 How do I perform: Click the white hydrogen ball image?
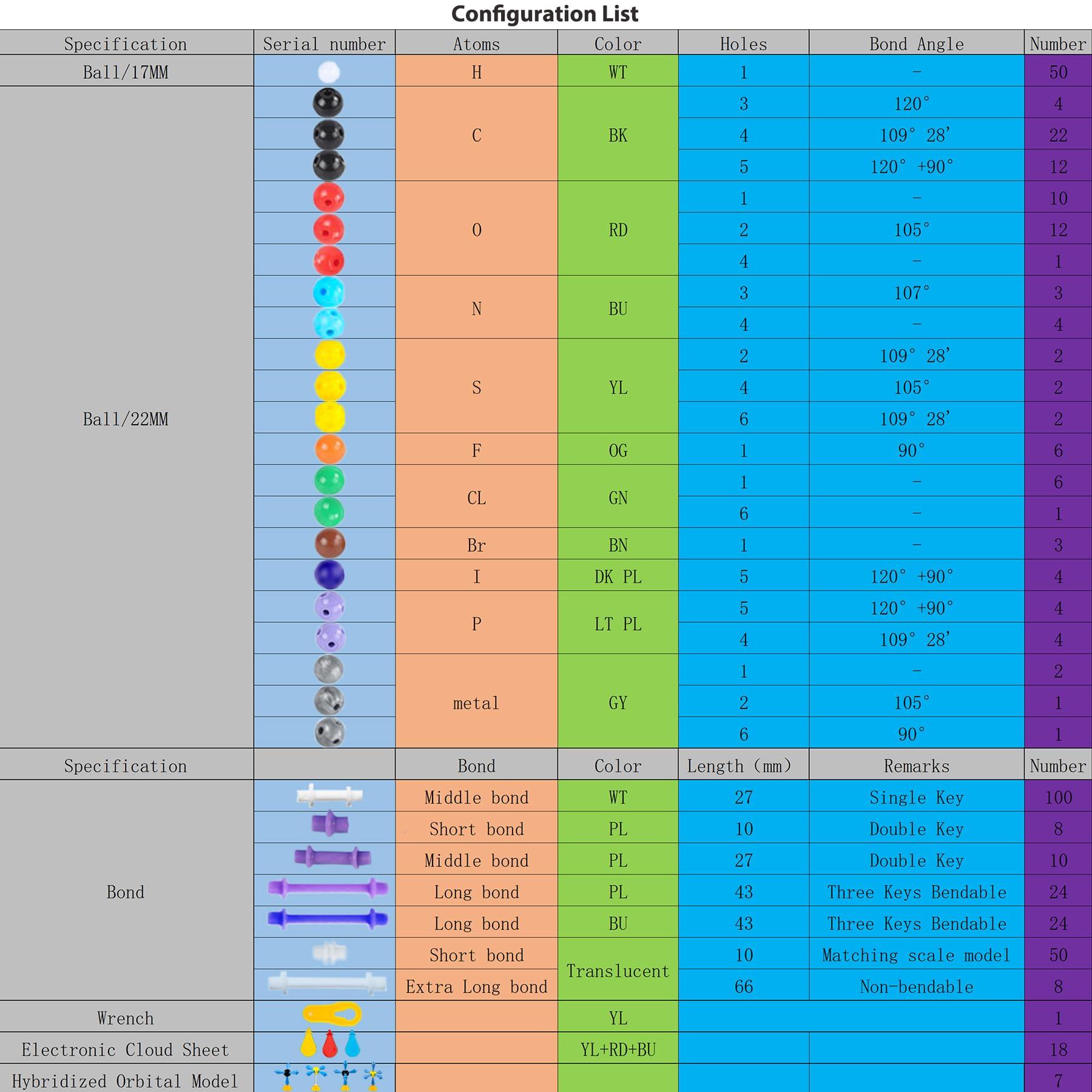[328, 72]
